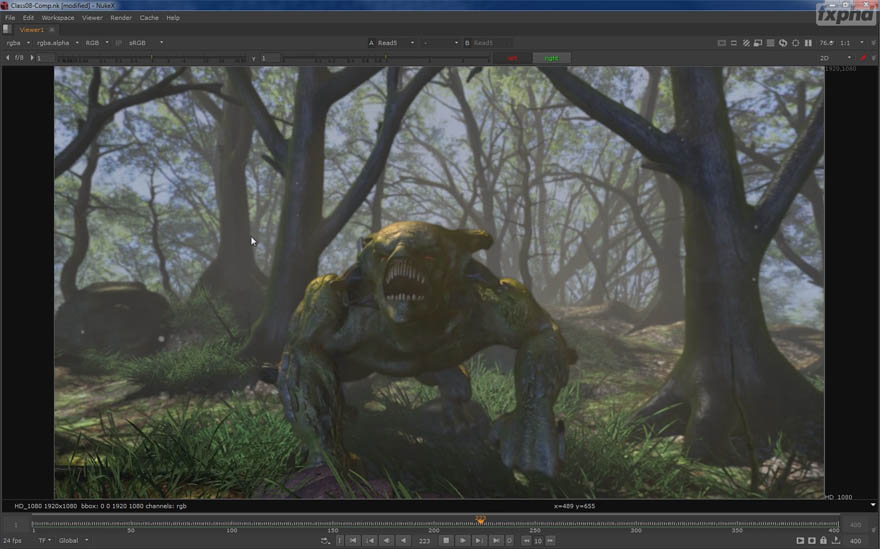This screenshot has width=880, height=549.
Task: Click the force viewer refresh icon
Action: pos(782,43)
